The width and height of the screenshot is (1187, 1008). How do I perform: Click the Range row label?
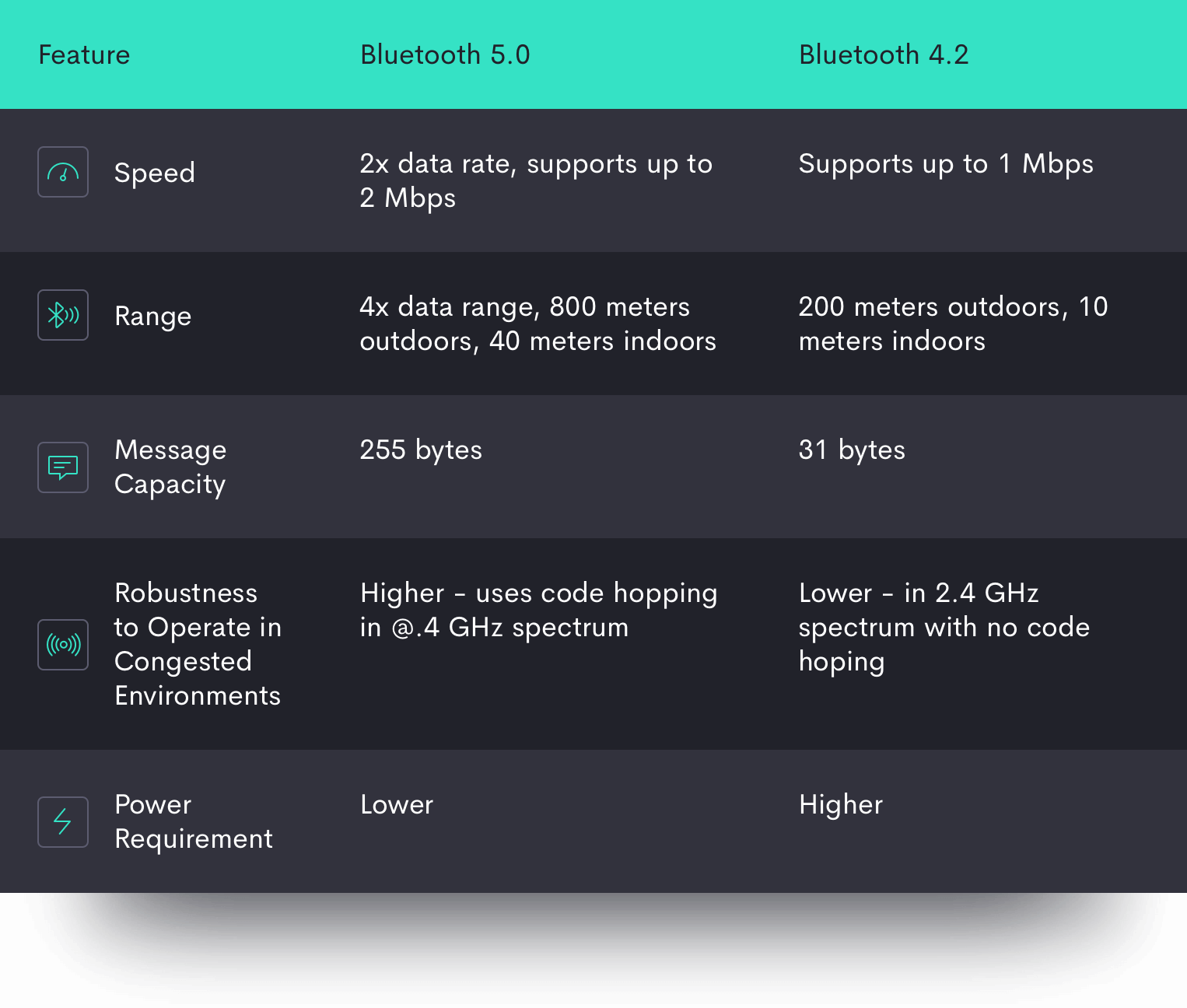153,317
